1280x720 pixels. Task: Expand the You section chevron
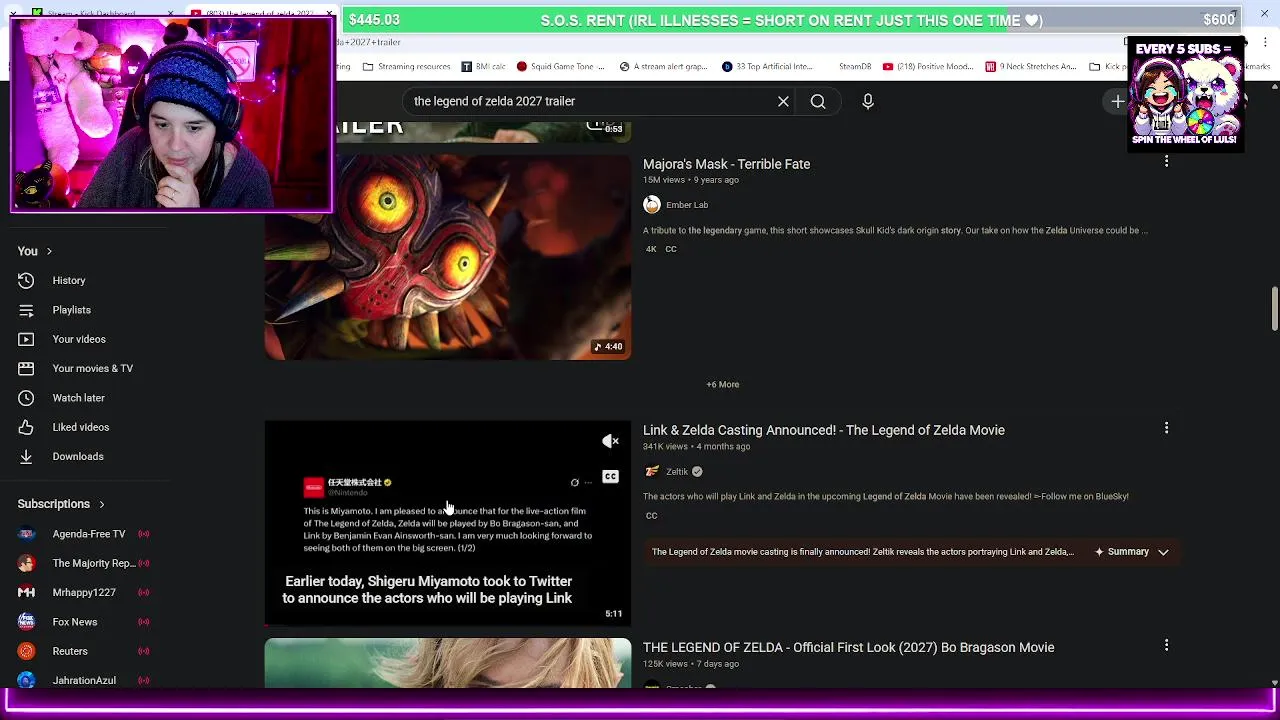point(49,251)
